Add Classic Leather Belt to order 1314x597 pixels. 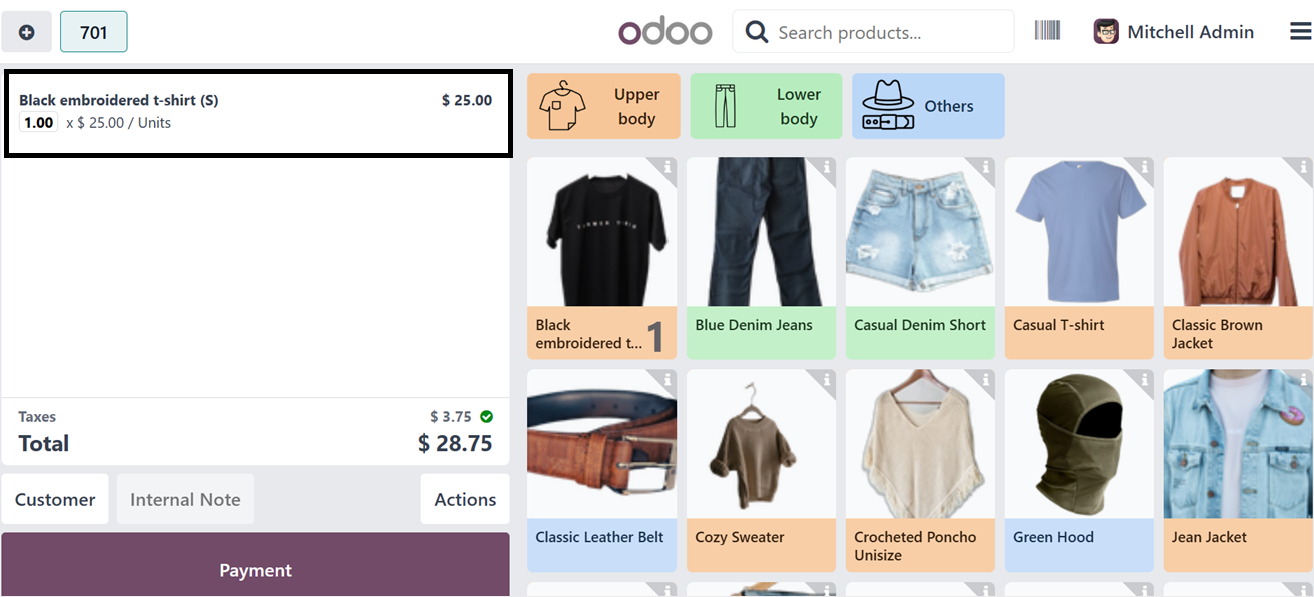[x=602, y=471]
